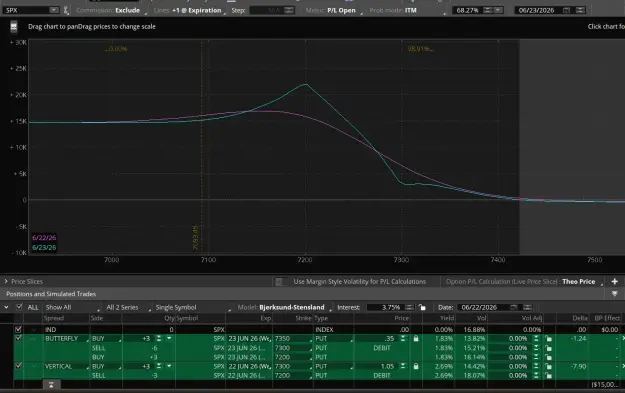Sort by the Strike column header
This screenshot has height=393, width=625.
pyautogui.click(x=304, y=318)
